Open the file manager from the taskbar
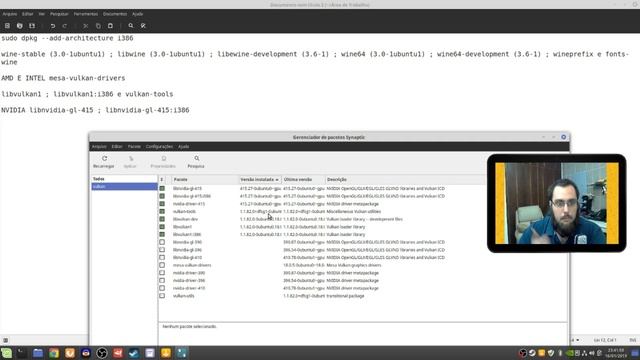 [38, 353]
